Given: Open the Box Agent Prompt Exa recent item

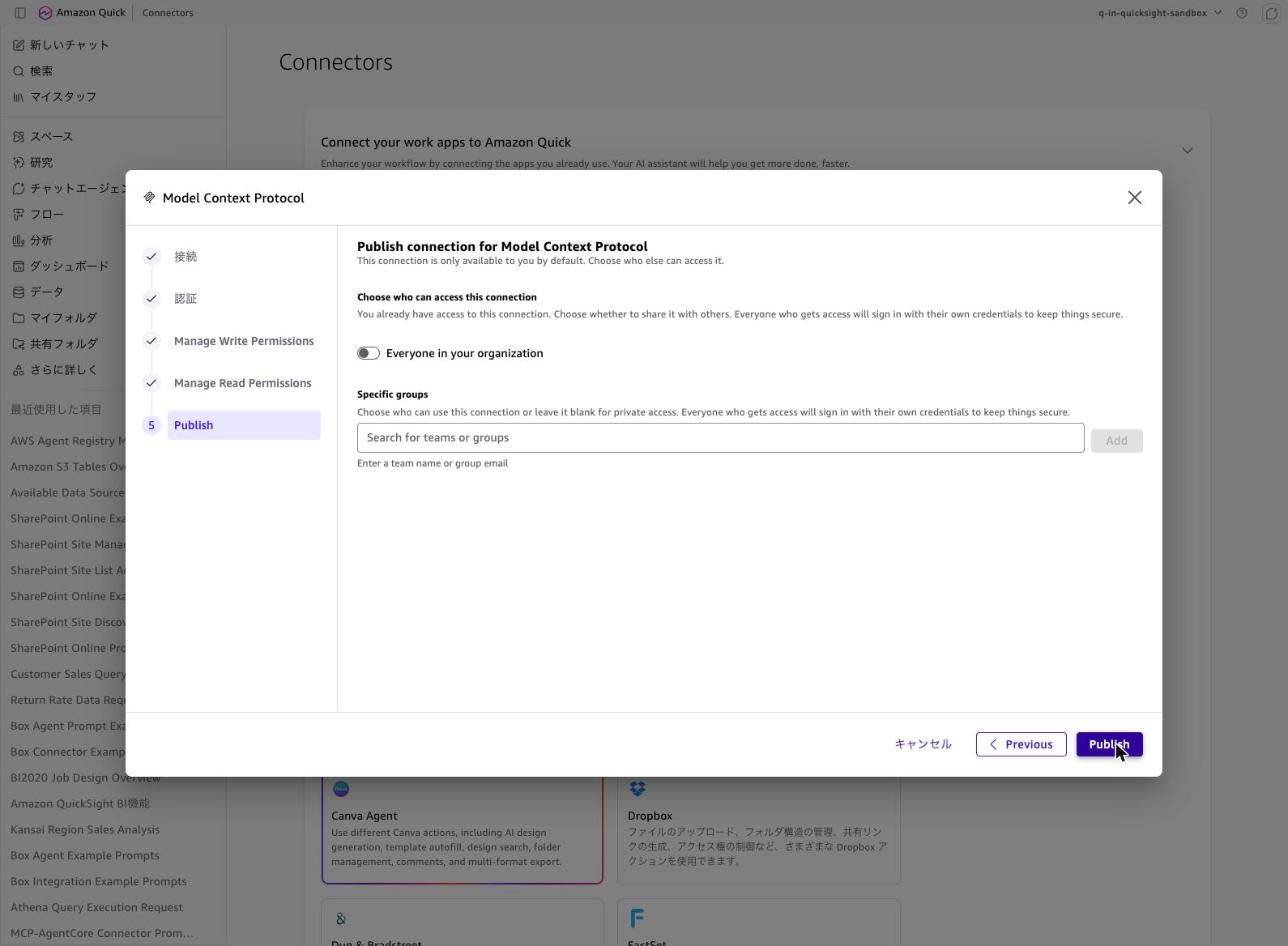Looking at the screenshot, I should click(68, 726).
